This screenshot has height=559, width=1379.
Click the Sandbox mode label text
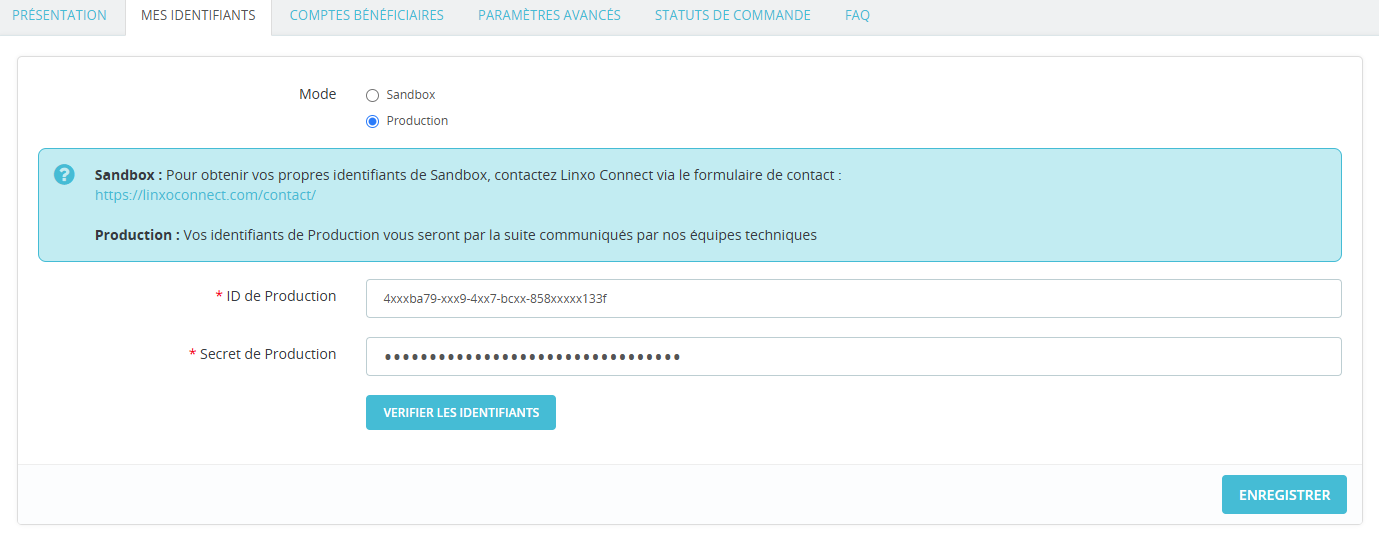[410, 95]
